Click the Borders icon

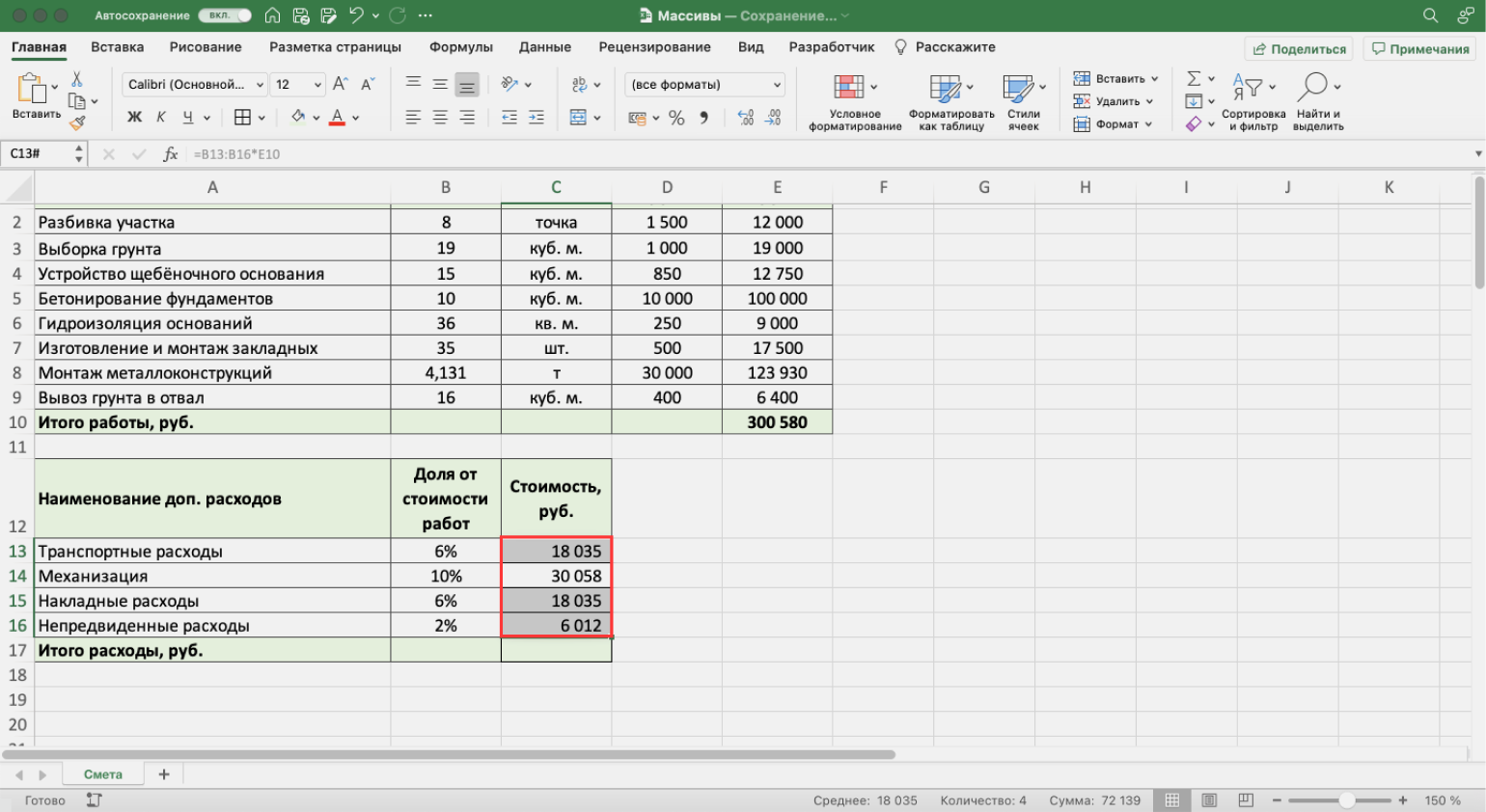[x=242, y=117]
